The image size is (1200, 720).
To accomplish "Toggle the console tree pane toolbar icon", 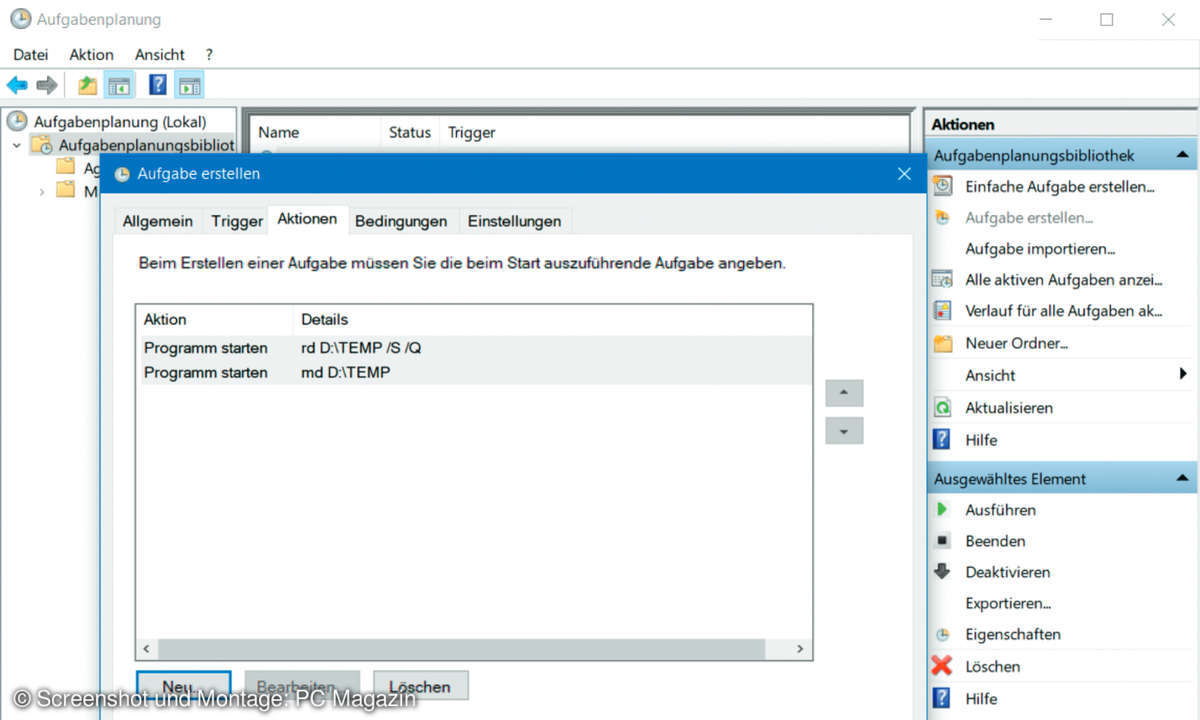I will coord(119,86).
